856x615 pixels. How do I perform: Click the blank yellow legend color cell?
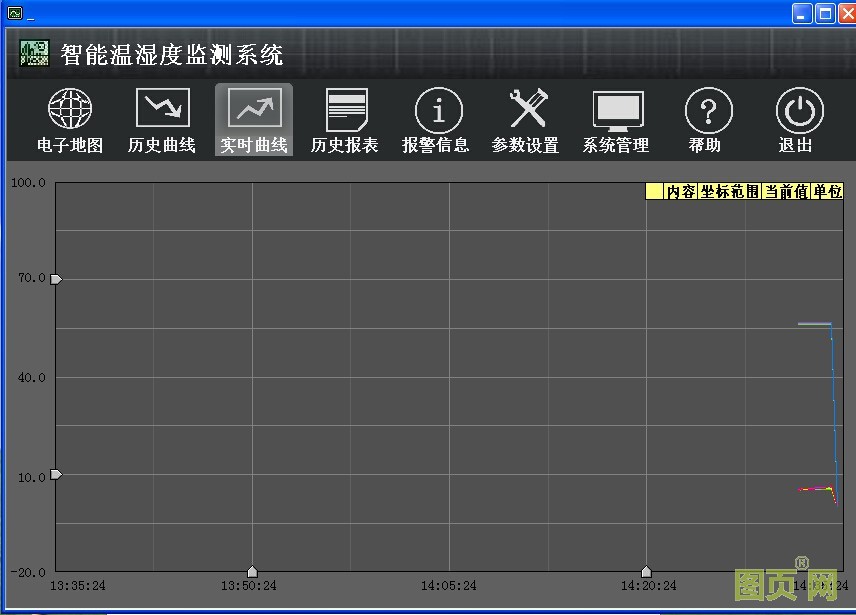pyautogui.click(x=655, y=192)
